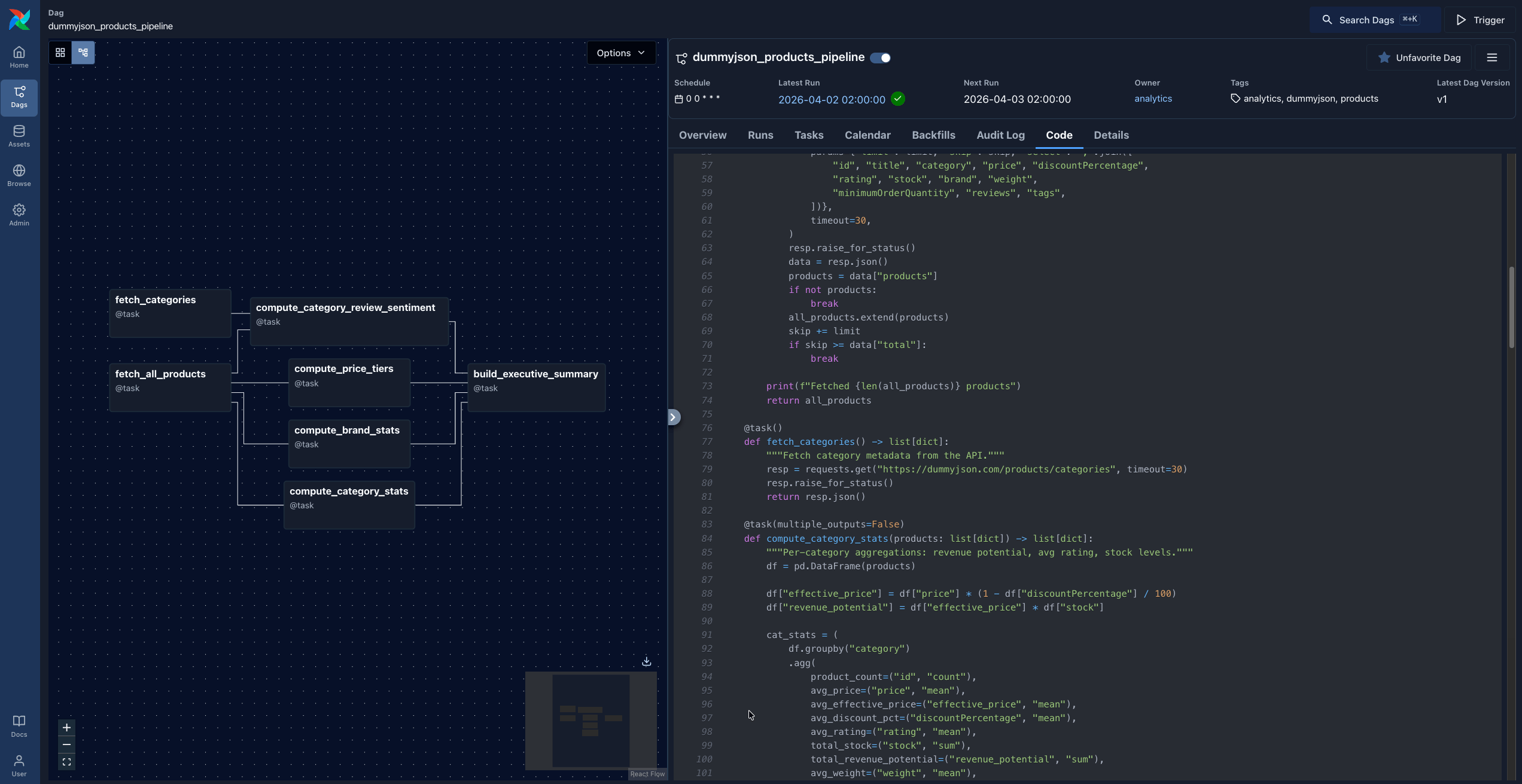Click the successful run status checkmark
Screen dimensions: 1522x784
coord(898,99)
